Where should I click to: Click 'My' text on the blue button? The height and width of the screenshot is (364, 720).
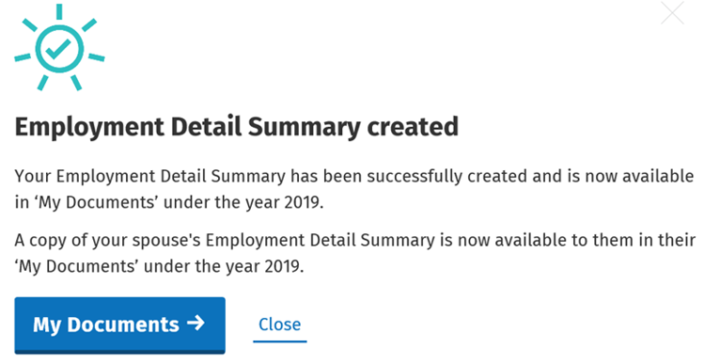pyautogui.click(x=47, y=325)
